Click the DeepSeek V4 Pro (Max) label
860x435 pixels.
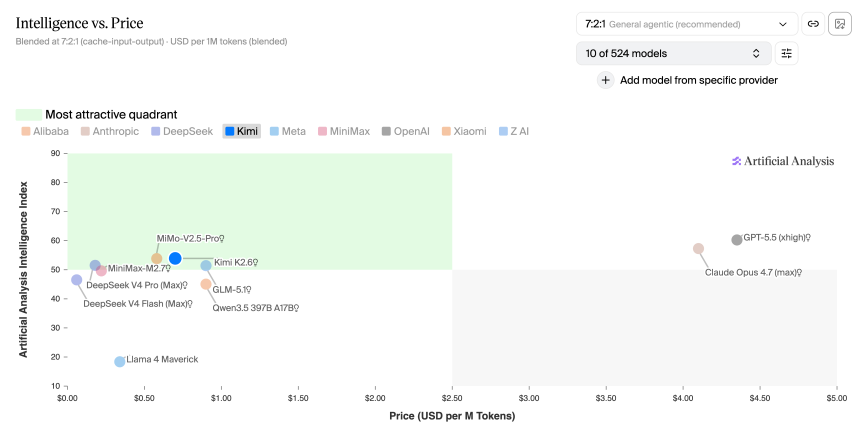click(x=137, y=285)
